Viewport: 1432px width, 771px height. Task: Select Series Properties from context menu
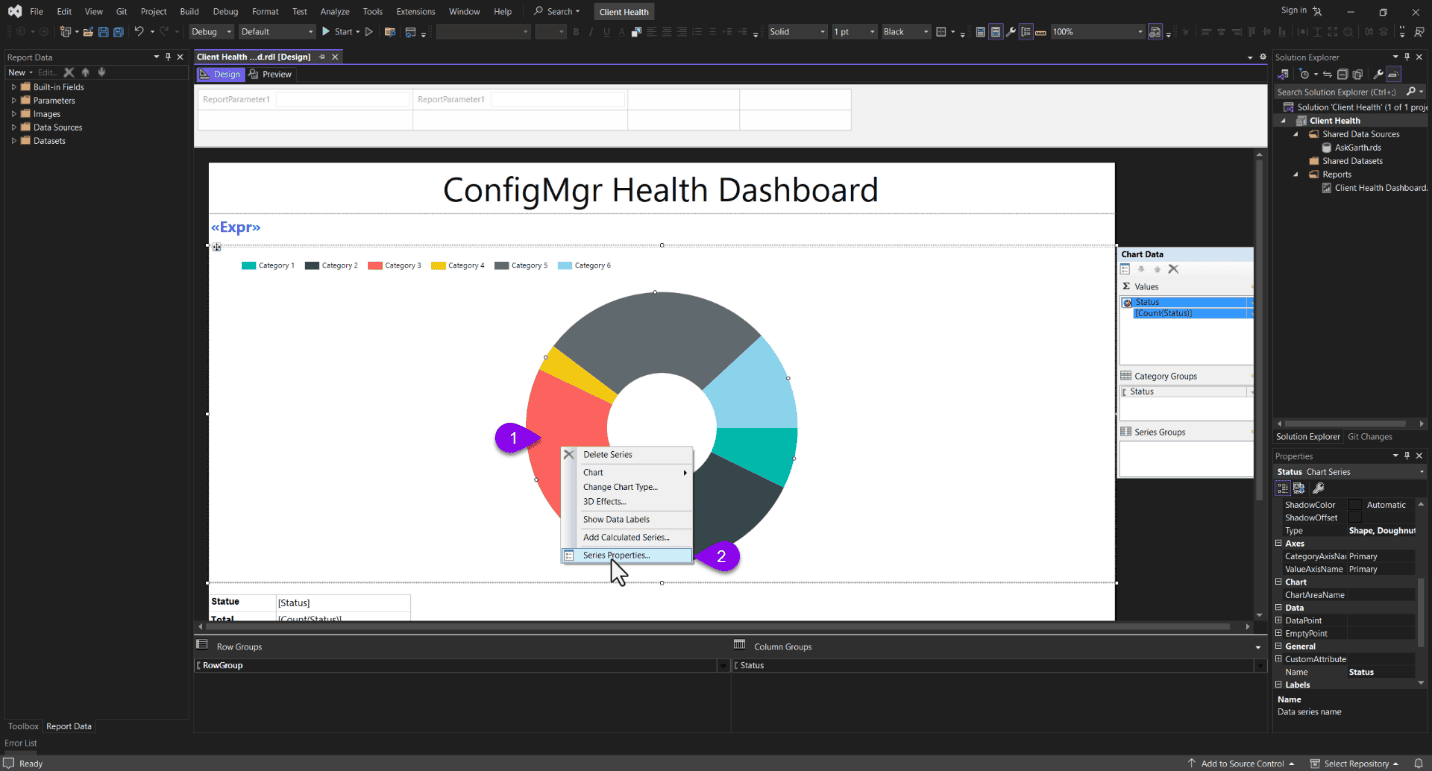pyautogui.click(x=626, y=555)
